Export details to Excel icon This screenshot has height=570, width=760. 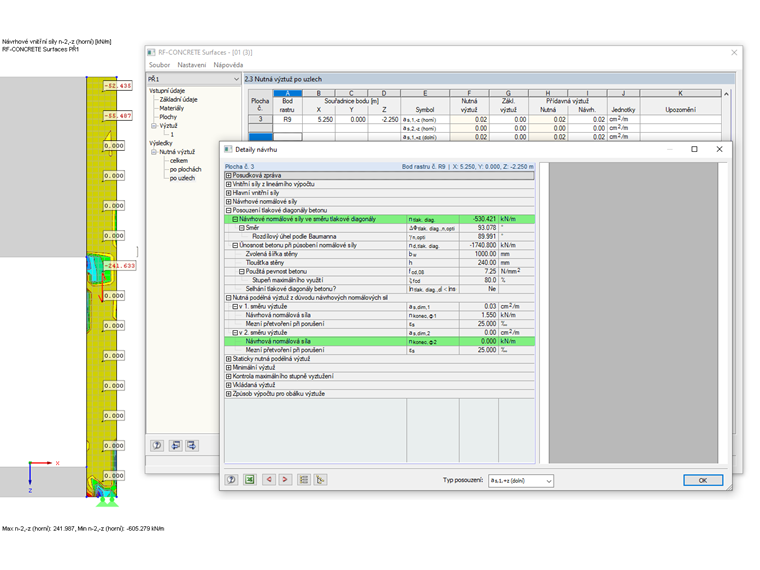coord(250,480)
